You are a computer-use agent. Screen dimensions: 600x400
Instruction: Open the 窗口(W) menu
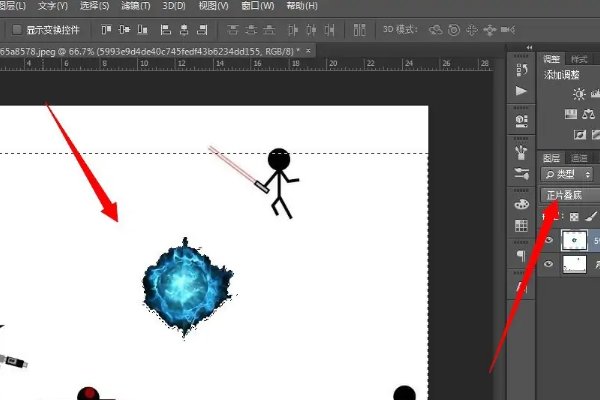coord(254,6)
